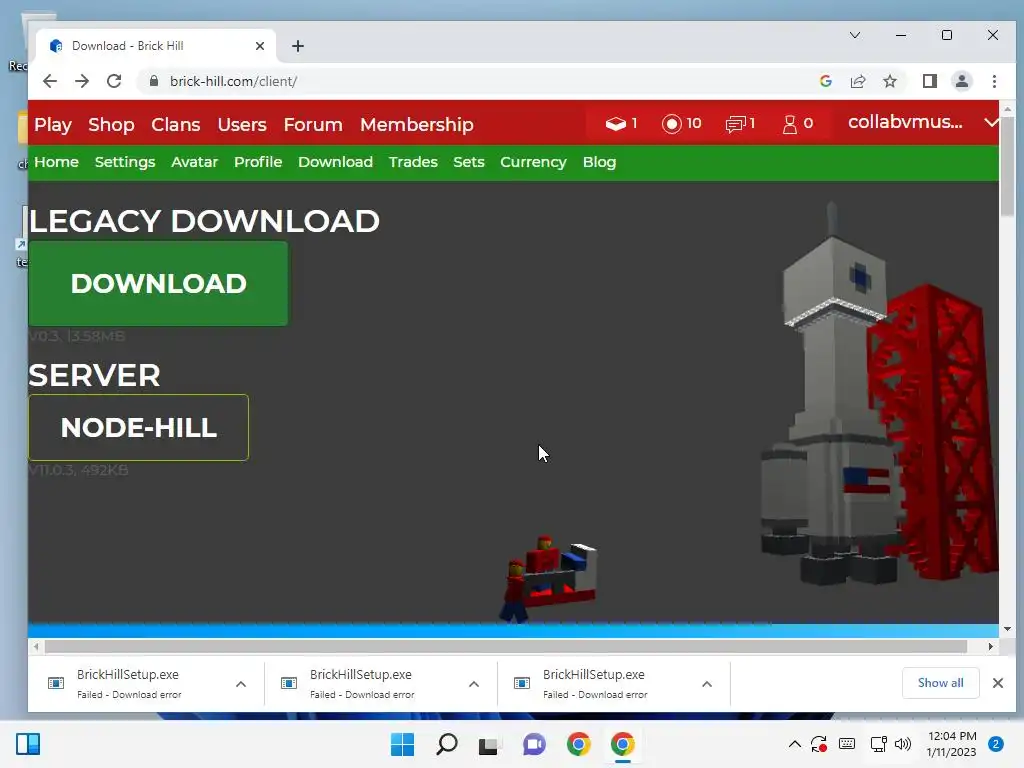1024x768 pixels.
Task: Go forward with the browser arrow
Action: pos(82,81)
